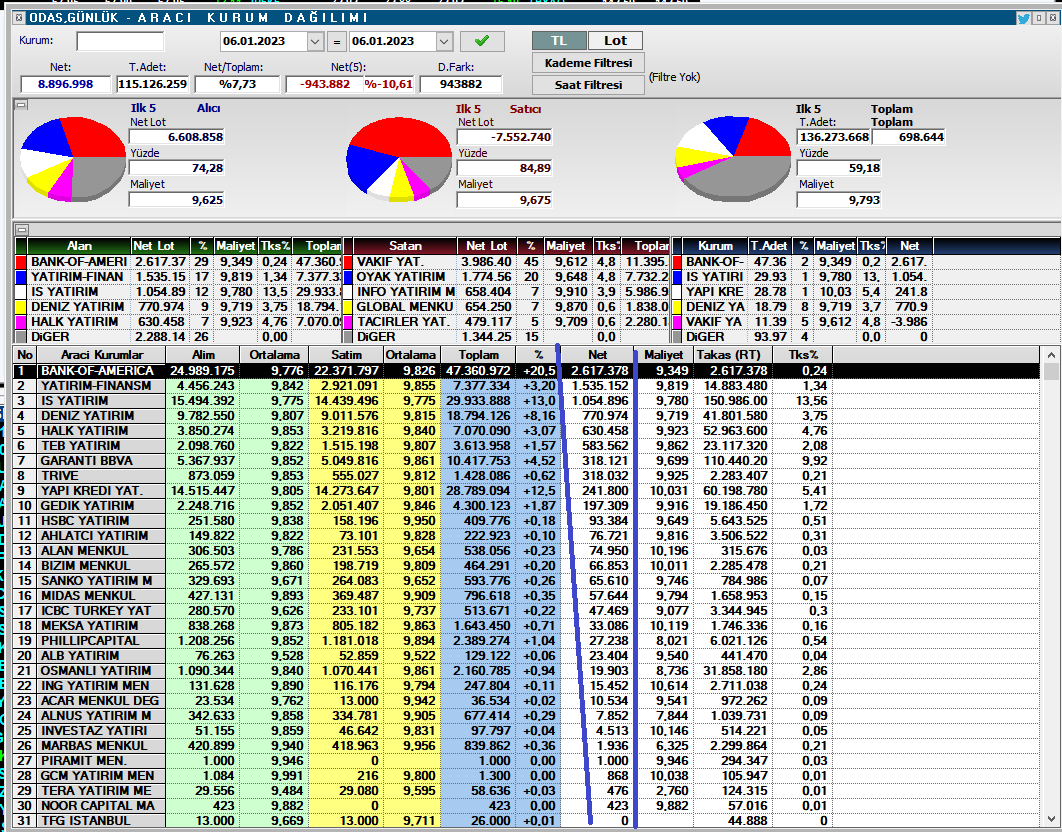Click the Alan header of buyers table
The width and height of the screenshot is (1062, 832).
click(x=79, y=246)
